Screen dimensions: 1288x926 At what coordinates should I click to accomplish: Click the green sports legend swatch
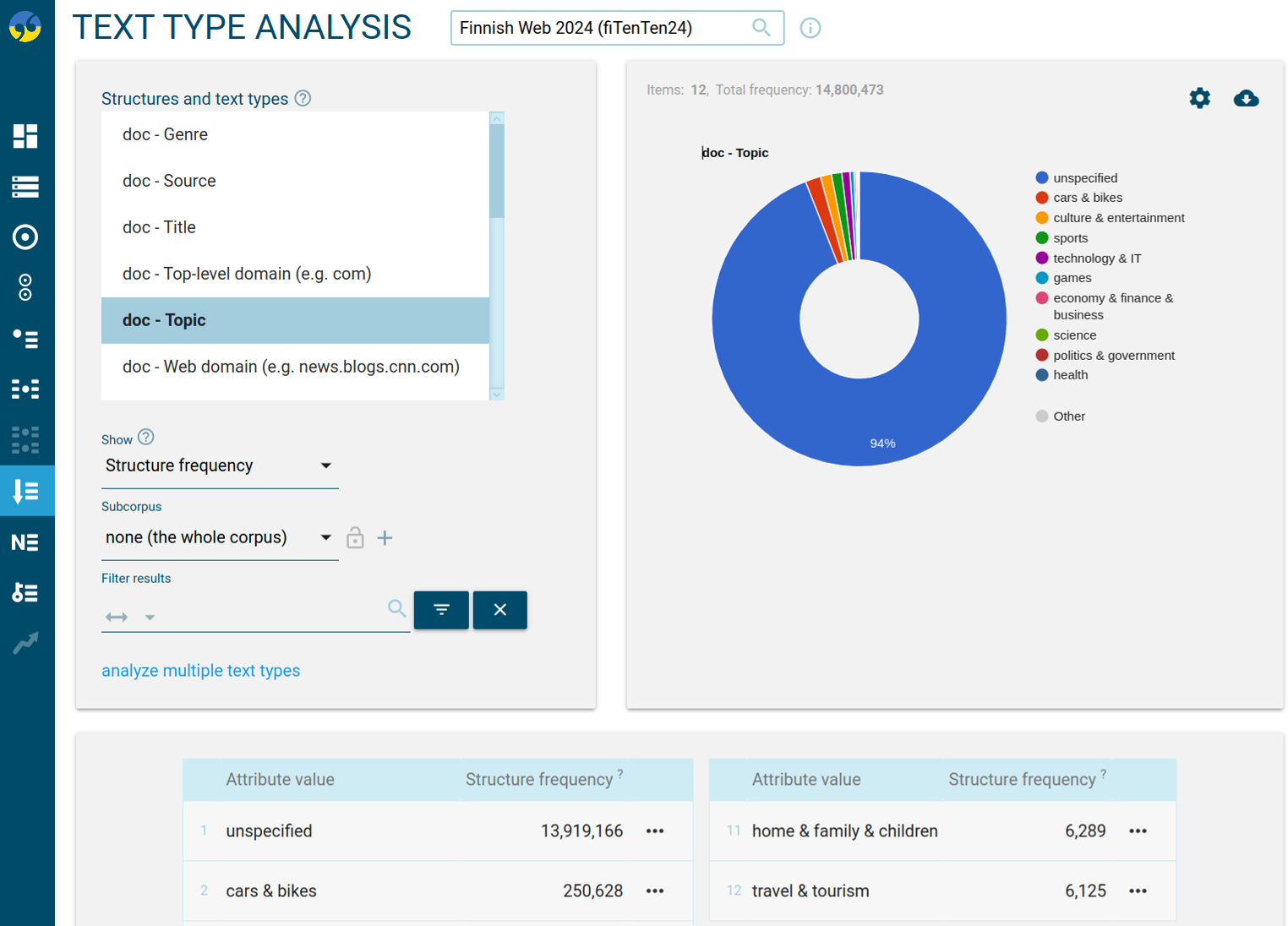point(1042,237)
